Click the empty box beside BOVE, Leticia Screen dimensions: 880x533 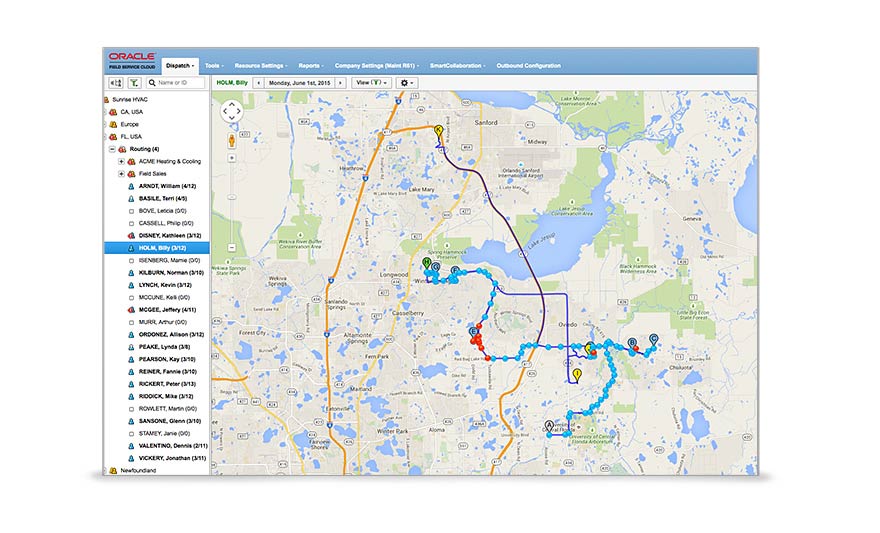tap(131, 211)
